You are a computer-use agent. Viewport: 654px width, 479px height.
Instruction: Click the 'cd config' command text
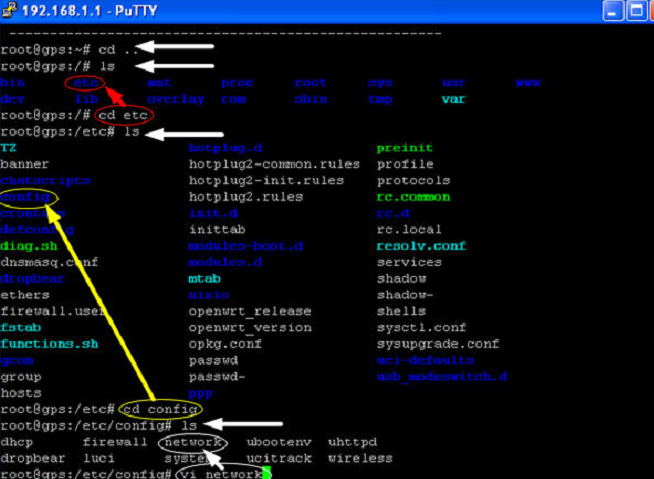click(x=160, y=409)
